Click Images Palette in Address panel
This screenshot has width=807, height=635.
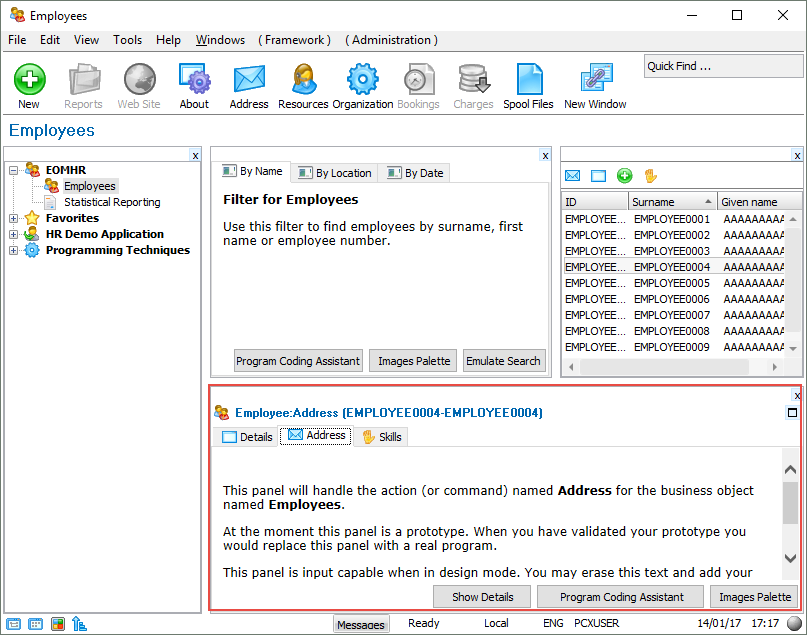tap(754, 597)
